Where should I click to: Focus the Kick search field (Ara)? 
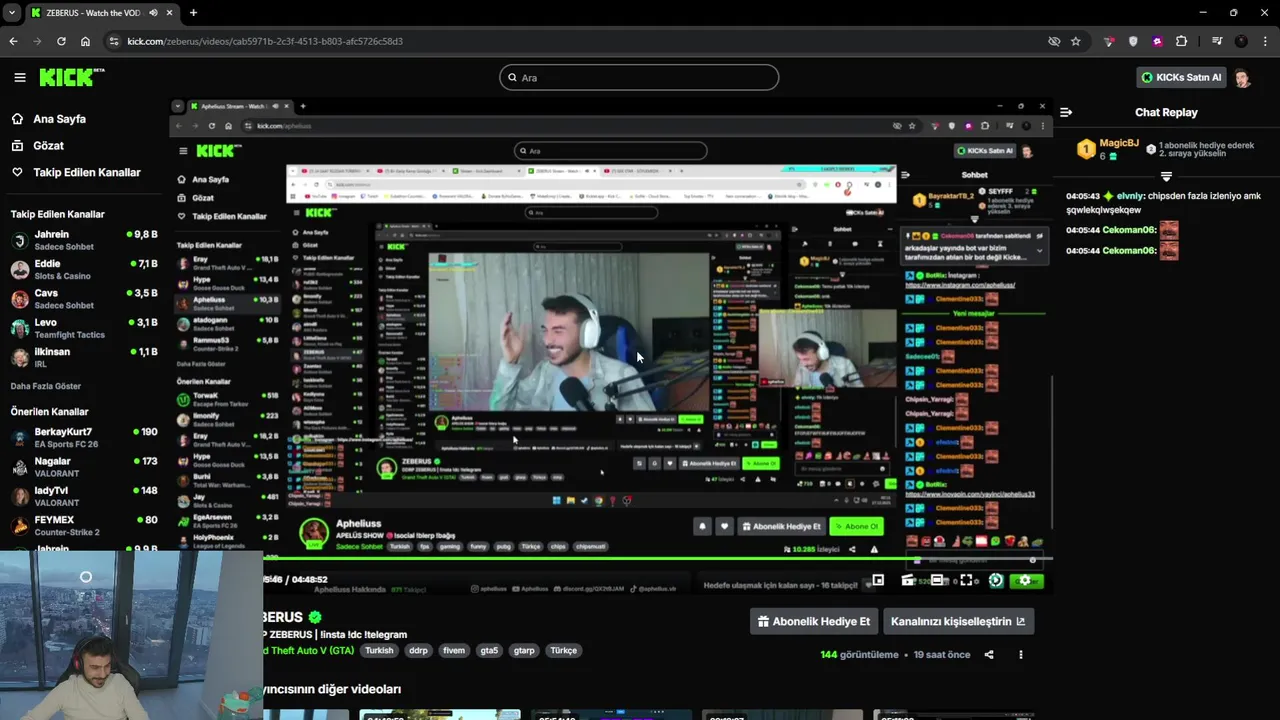tap(639, 77)
